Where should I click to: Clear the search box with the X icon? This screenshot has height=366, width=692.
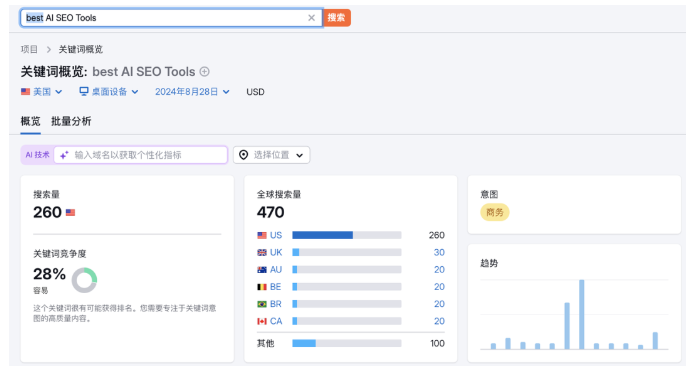pos(312,18)
